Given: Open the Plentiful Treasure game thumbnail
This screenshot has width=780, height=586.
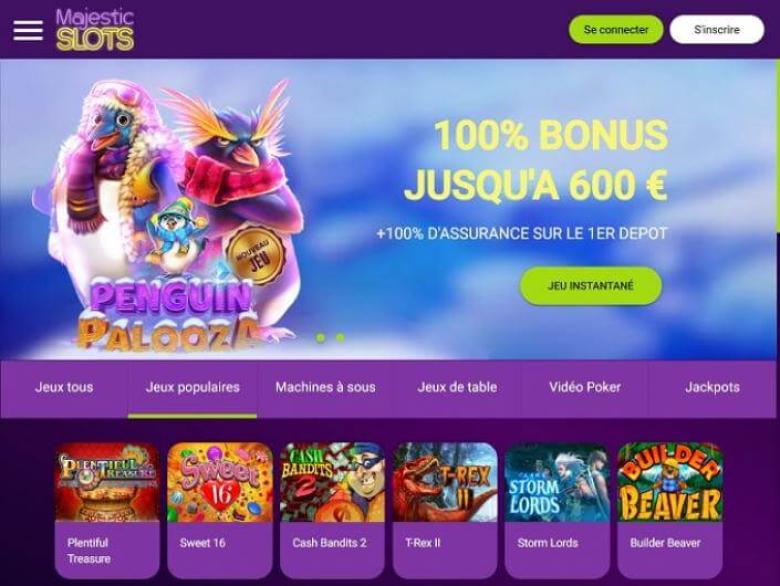Looking at the screenshot, I should 107,482.
